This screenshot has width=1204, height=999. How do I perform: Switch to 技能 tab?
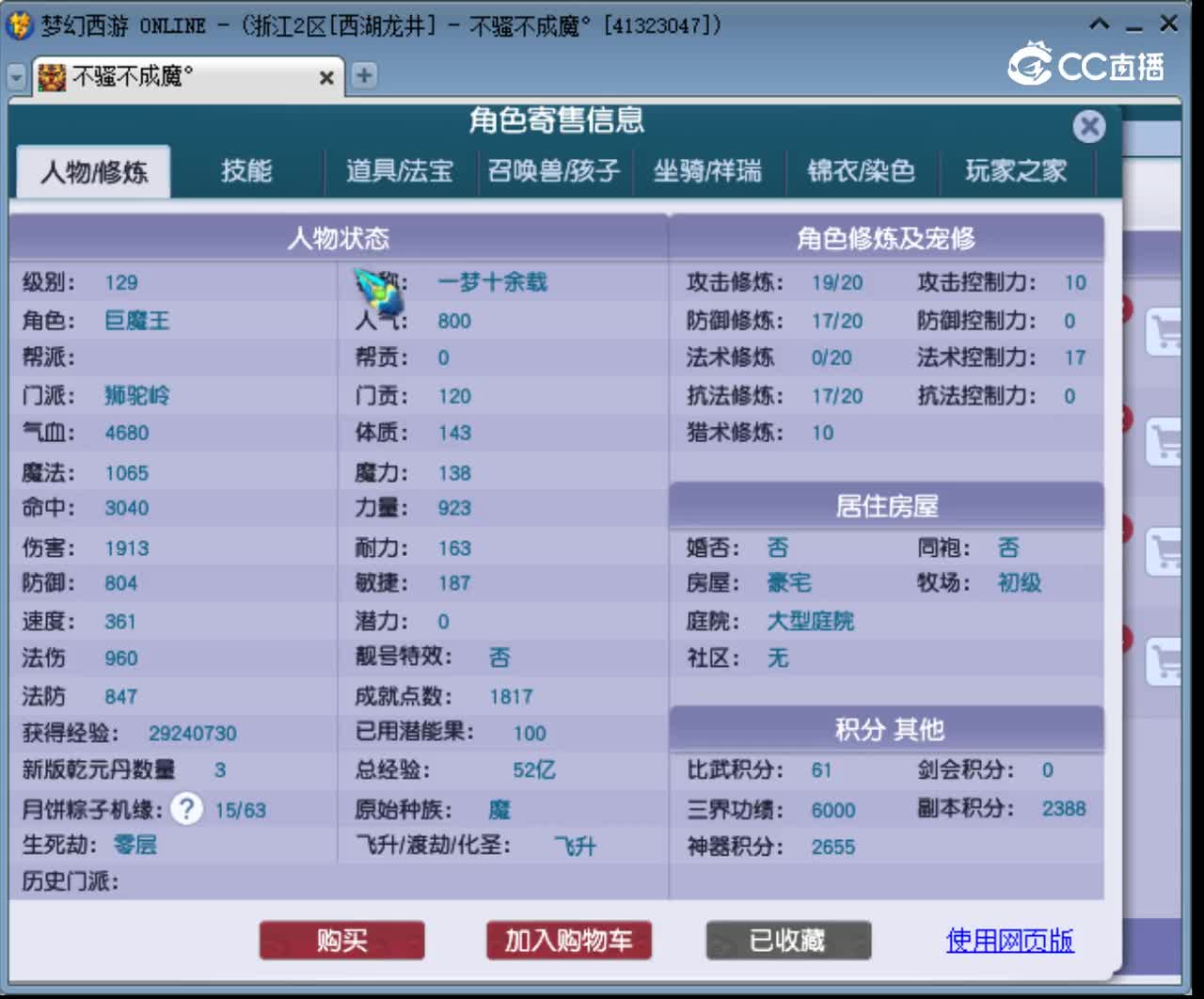click(246, 171)
